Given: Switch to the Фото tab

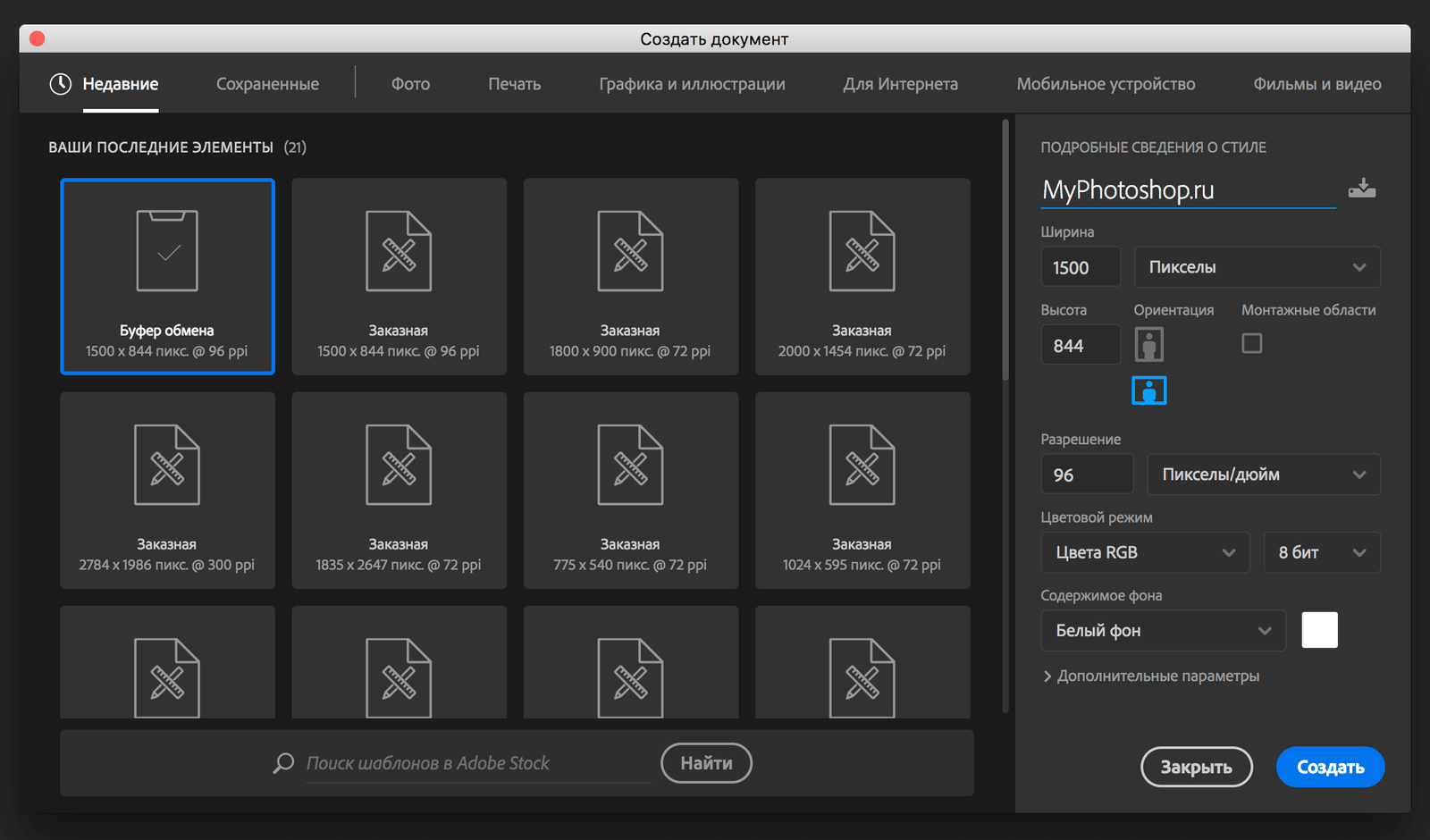Looking at the screenshot, I should click(410, 84).
